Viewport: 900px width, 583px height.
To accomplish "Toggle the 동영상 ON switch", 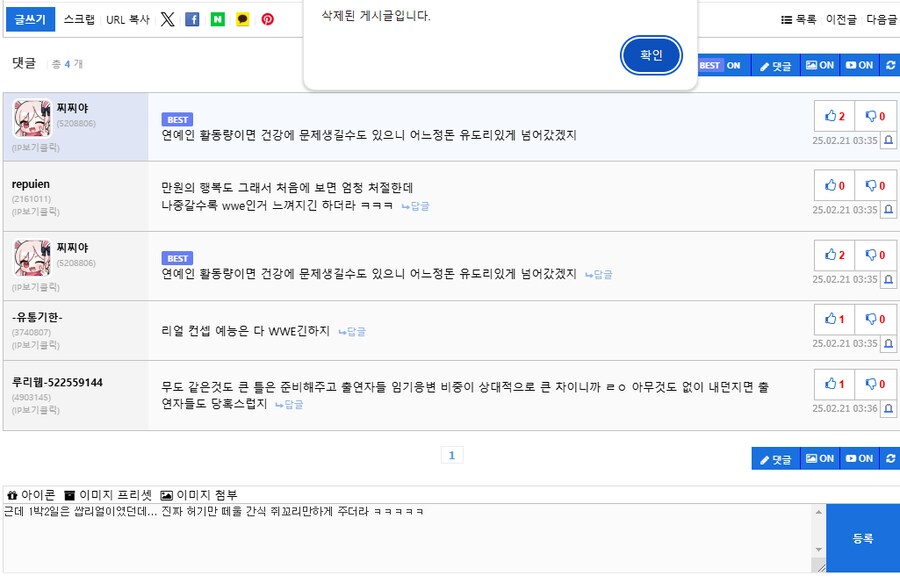I will point(858,65).
